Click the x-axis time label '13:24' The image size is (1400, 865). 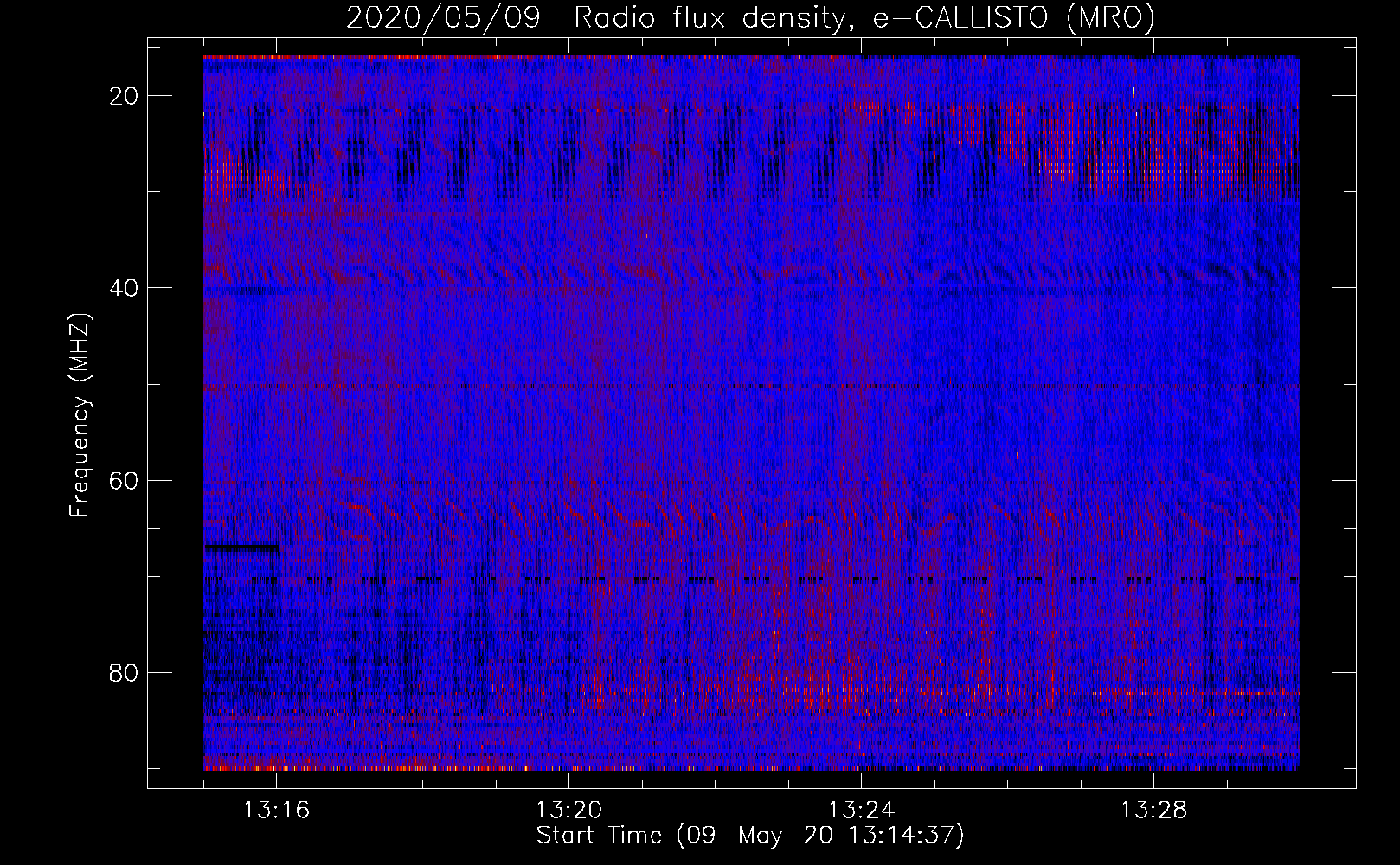tap(861, 811)
